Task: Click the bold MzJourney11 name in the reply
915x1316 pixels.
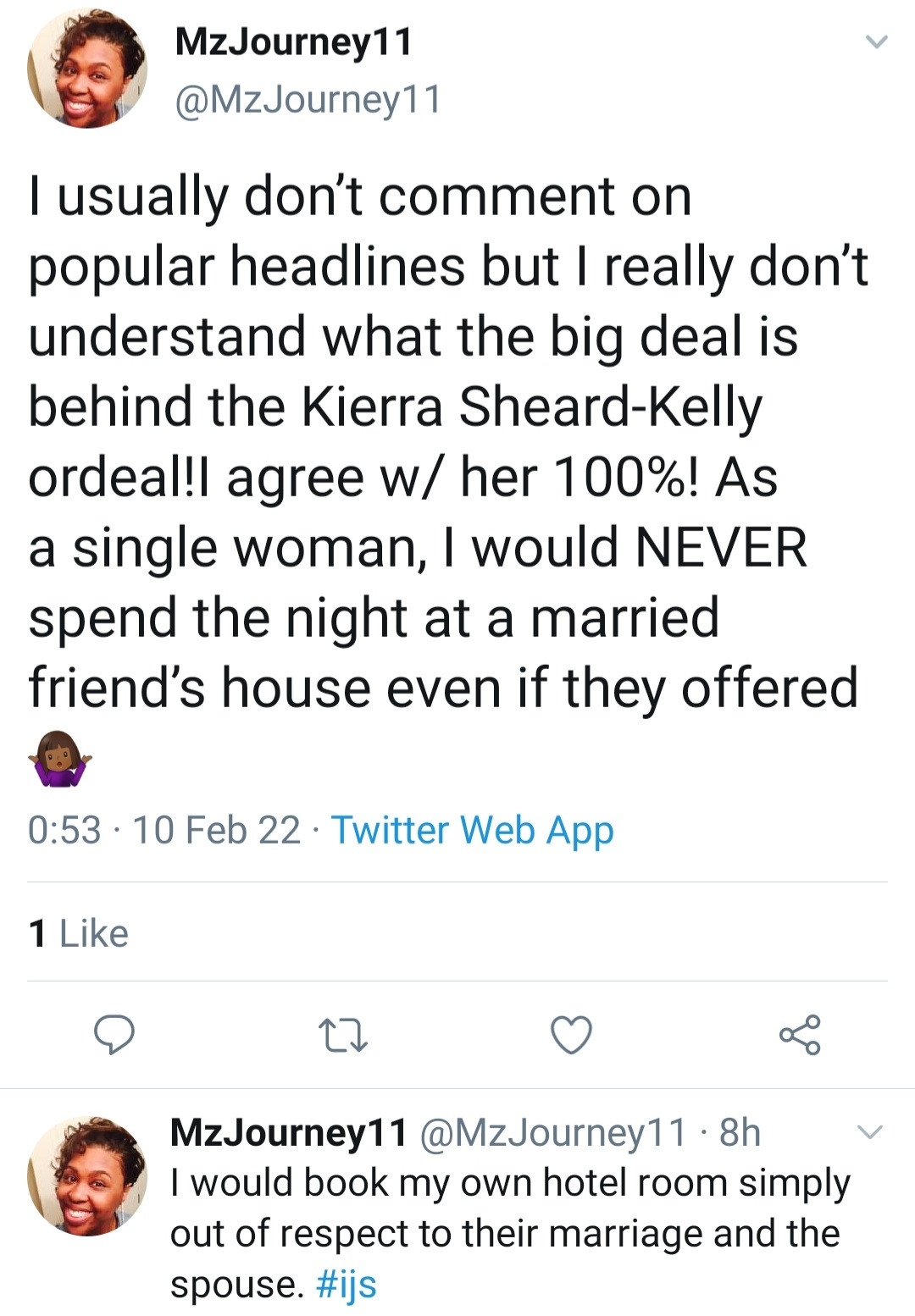Action: point(289,1132)
